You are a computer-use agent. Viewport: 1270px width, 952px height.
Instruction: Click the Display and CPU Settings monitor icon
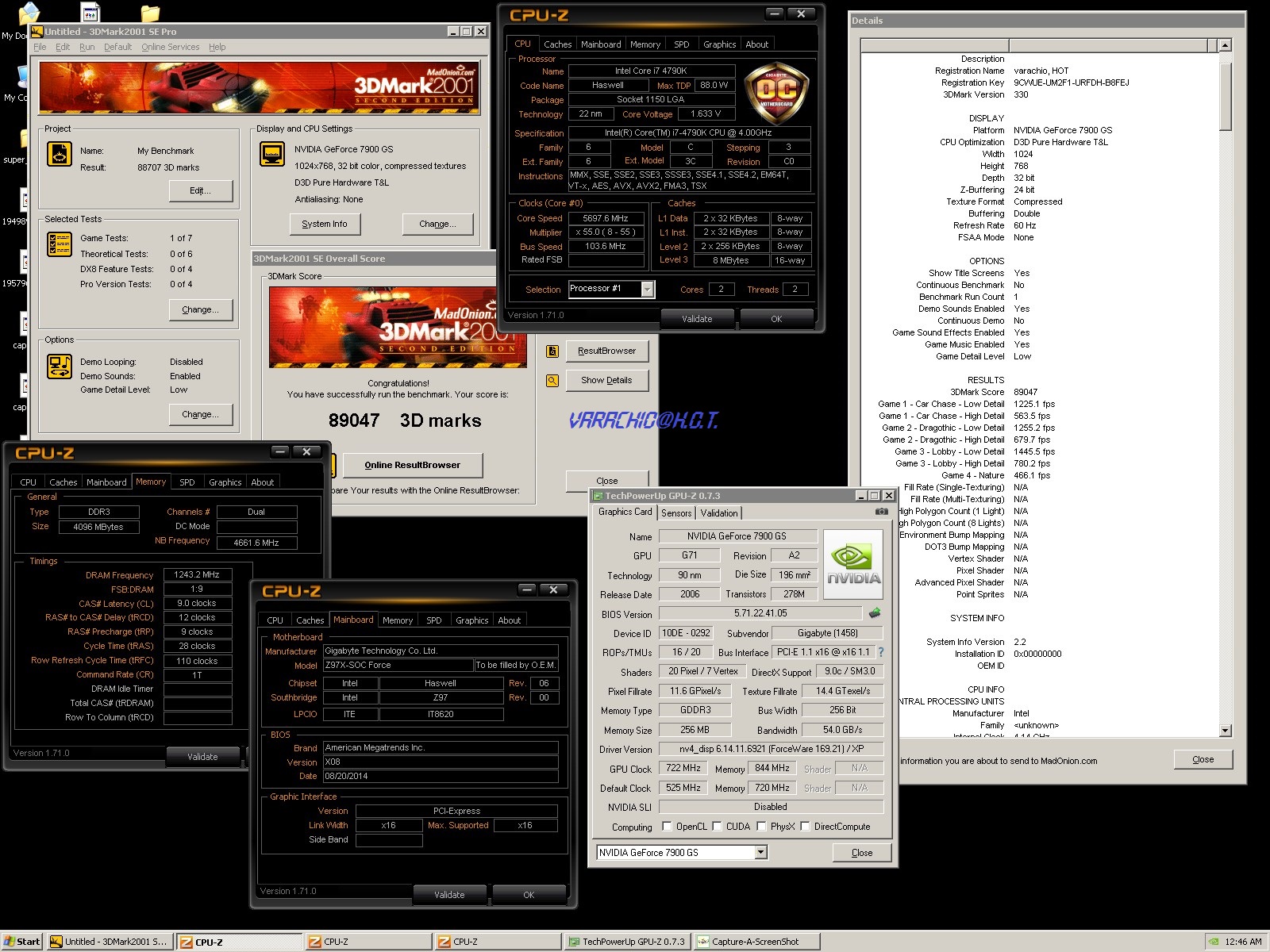click(x=272, y=153)
